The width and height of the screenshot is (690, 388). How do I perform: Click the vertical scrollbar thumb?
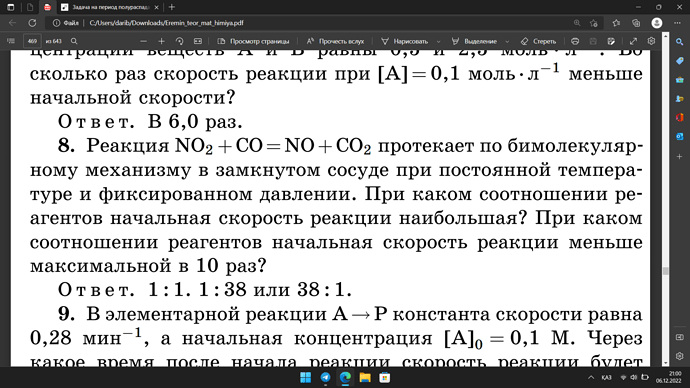(x=665, y=271)
